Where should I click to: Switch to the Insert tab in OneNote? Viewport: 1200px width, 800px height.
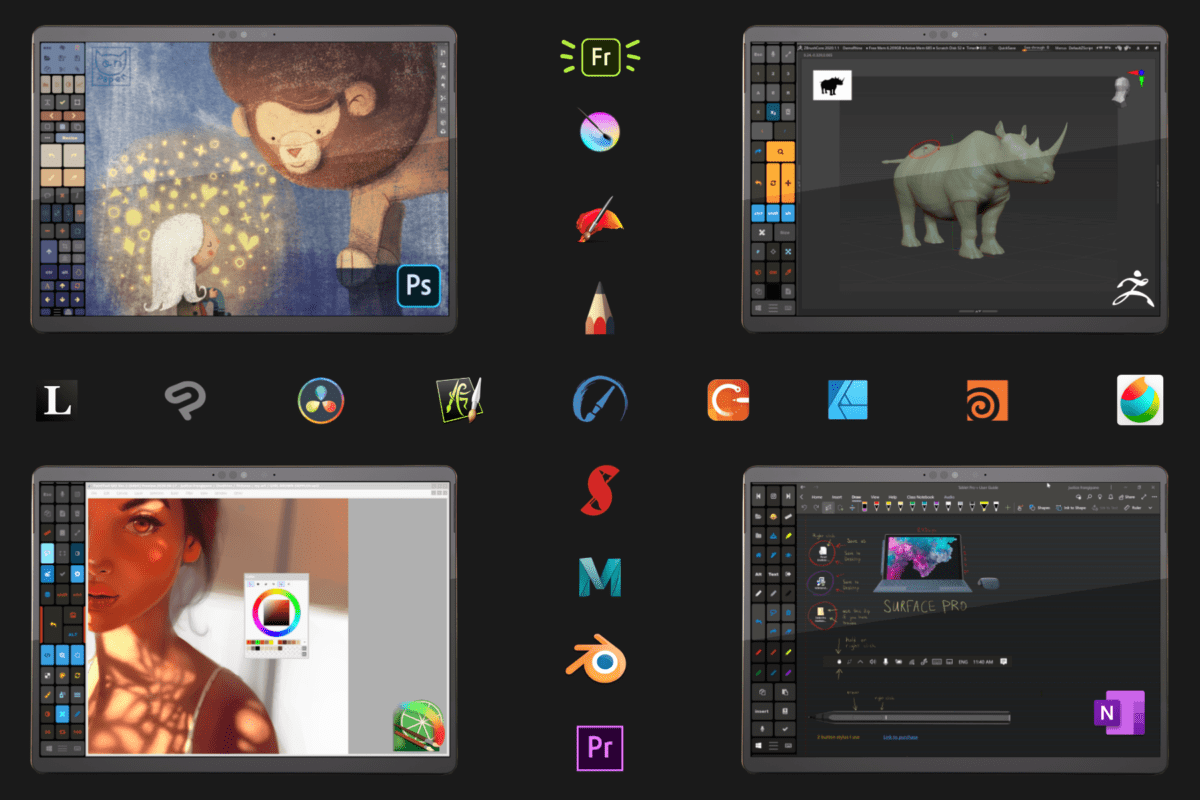click(837, 497)
